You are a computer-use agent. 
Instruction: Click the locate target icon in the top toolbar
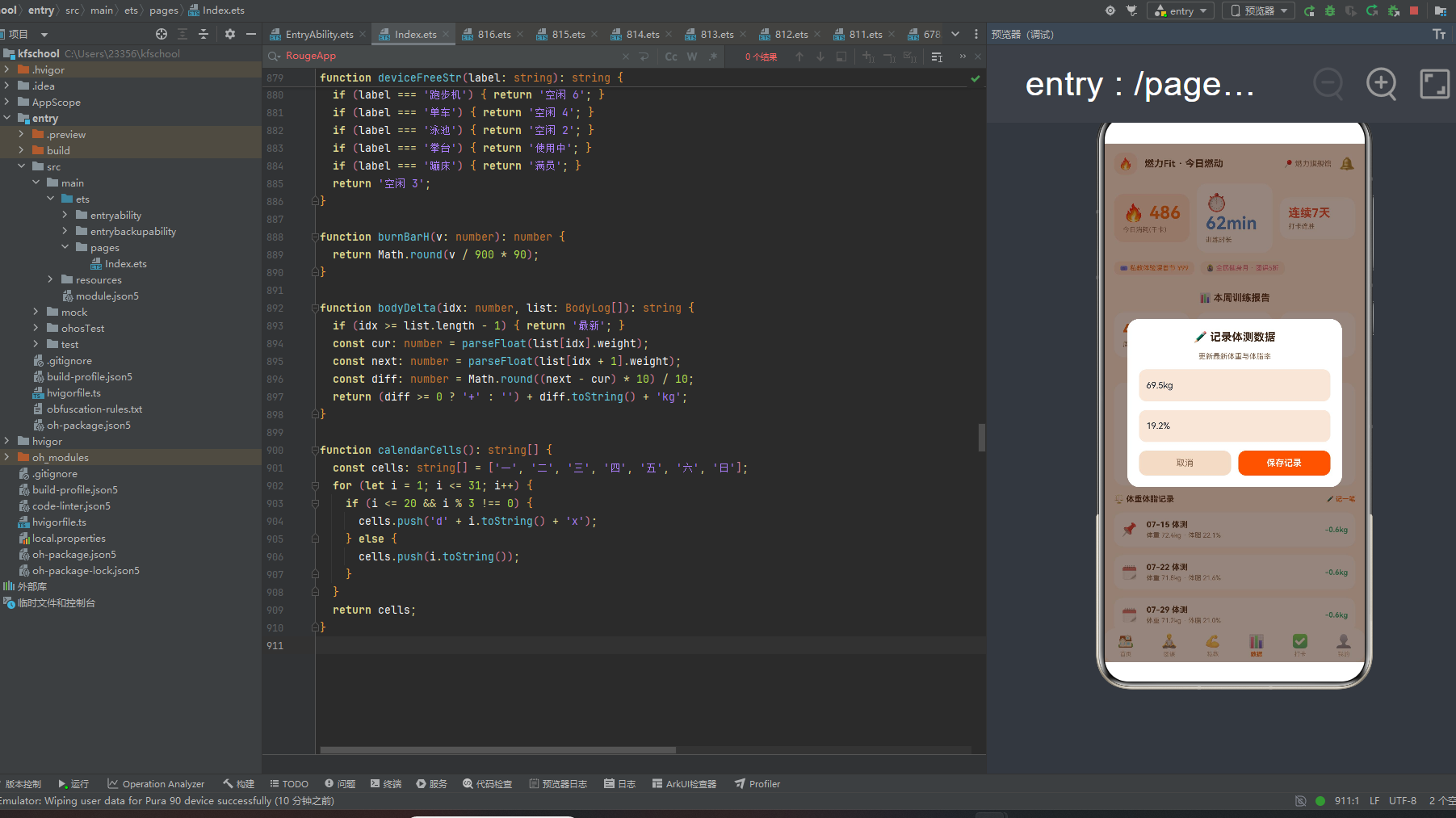tap(1110, 10)
